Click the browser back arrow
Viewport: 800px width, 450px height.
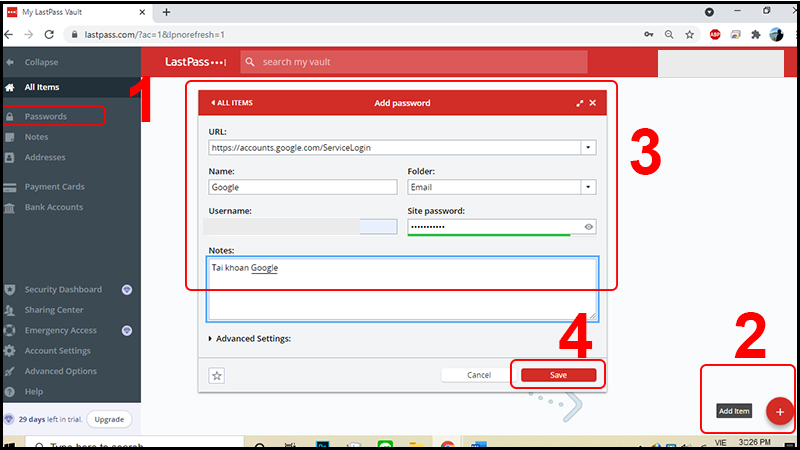(9, 35)
